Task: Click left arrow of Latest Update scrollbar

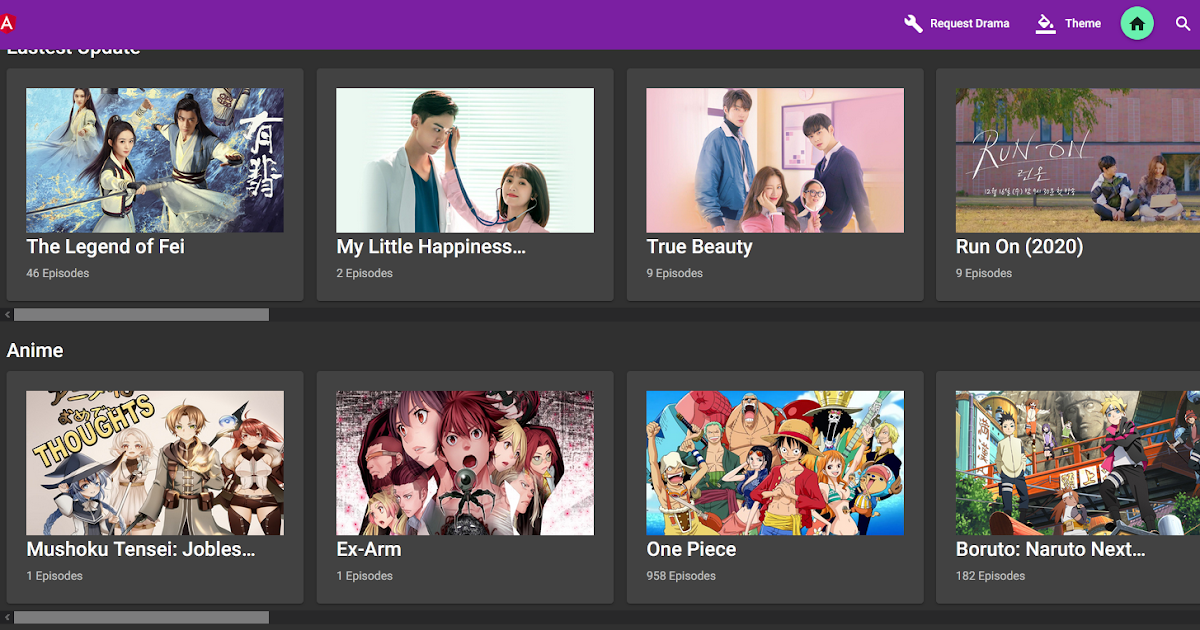Action: [x=7, y=315]
